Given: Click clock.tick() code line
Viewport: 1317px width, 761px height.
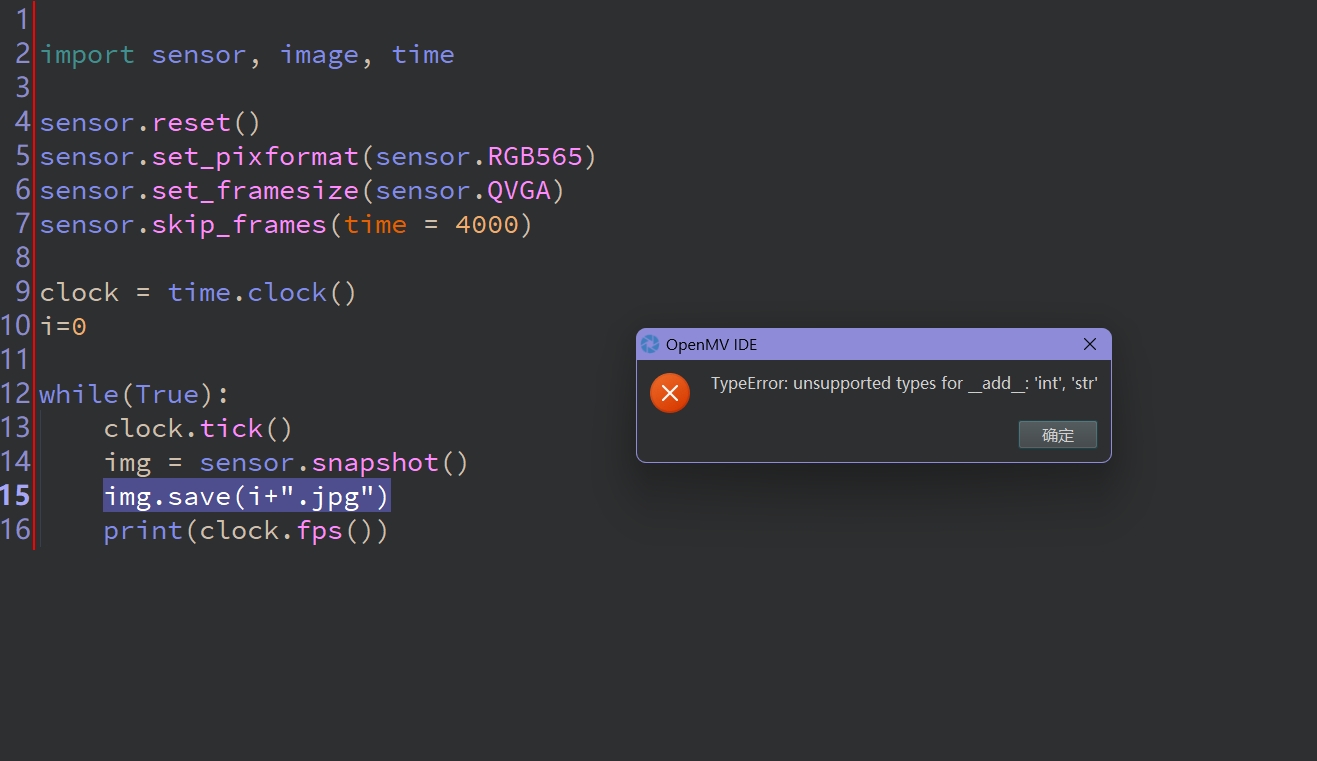Looking at the screenshot, I should pyautogui.click(x=198, y=429).
